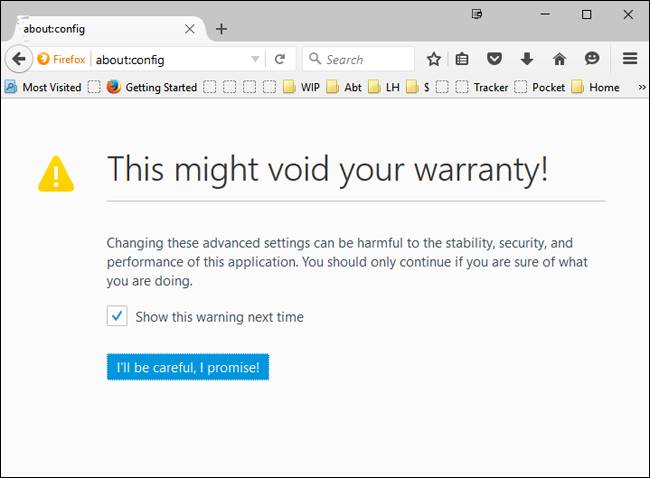650x478 pixels.
Task: Close the about:config tab
Action: coord(190,29)
